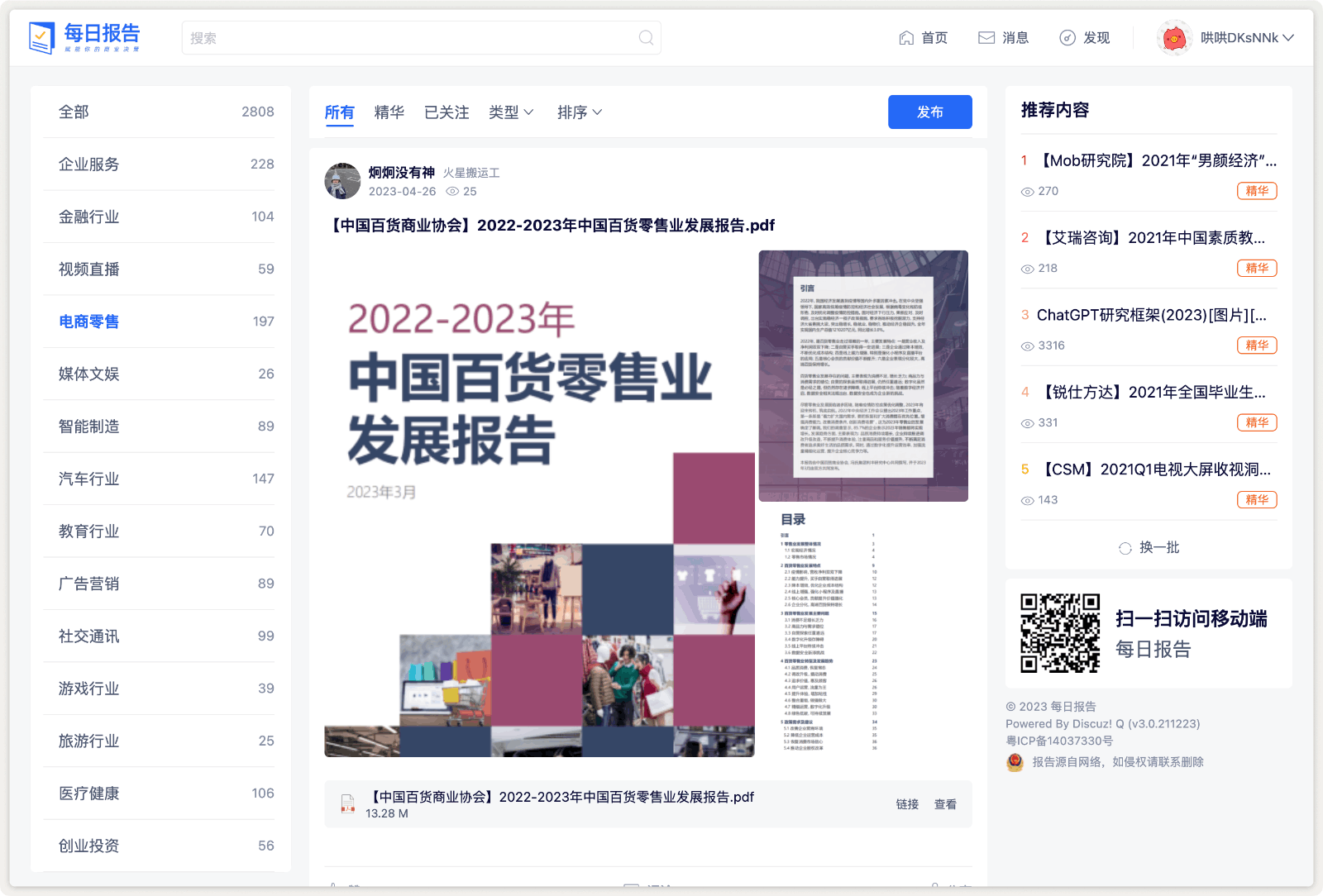1323x896 pixels.
Task: Click the police badge icon in the footer
Action: [1015, 763]
